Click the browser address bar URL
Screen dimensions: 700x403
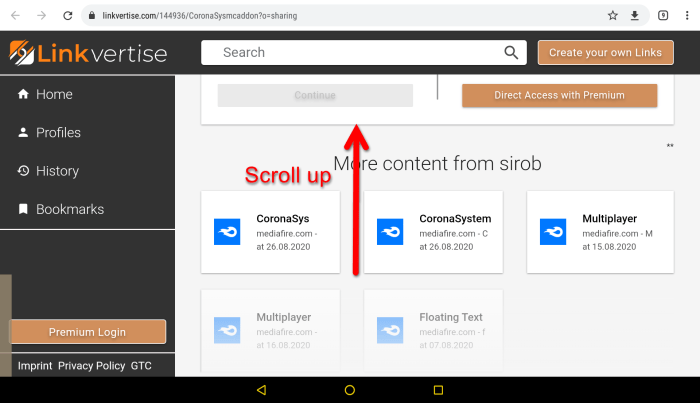[x=200, y=16]
